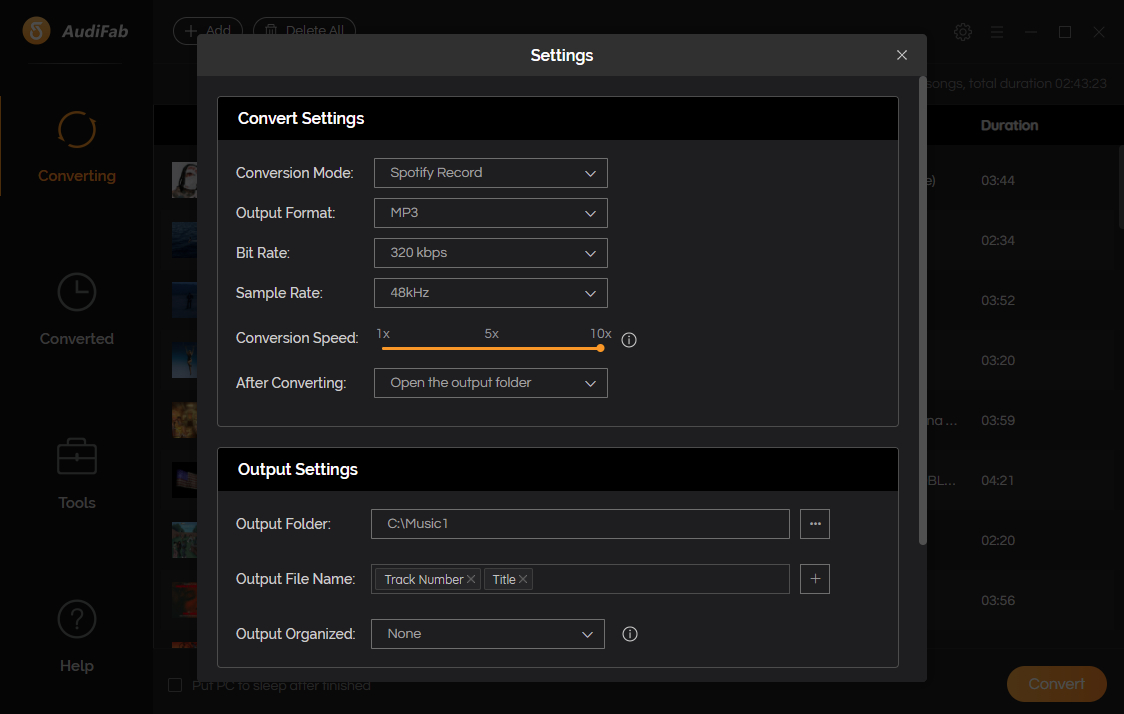Click the settings gear icon in title bar
The image size is (1124, 714).
(x=963, y=32)
